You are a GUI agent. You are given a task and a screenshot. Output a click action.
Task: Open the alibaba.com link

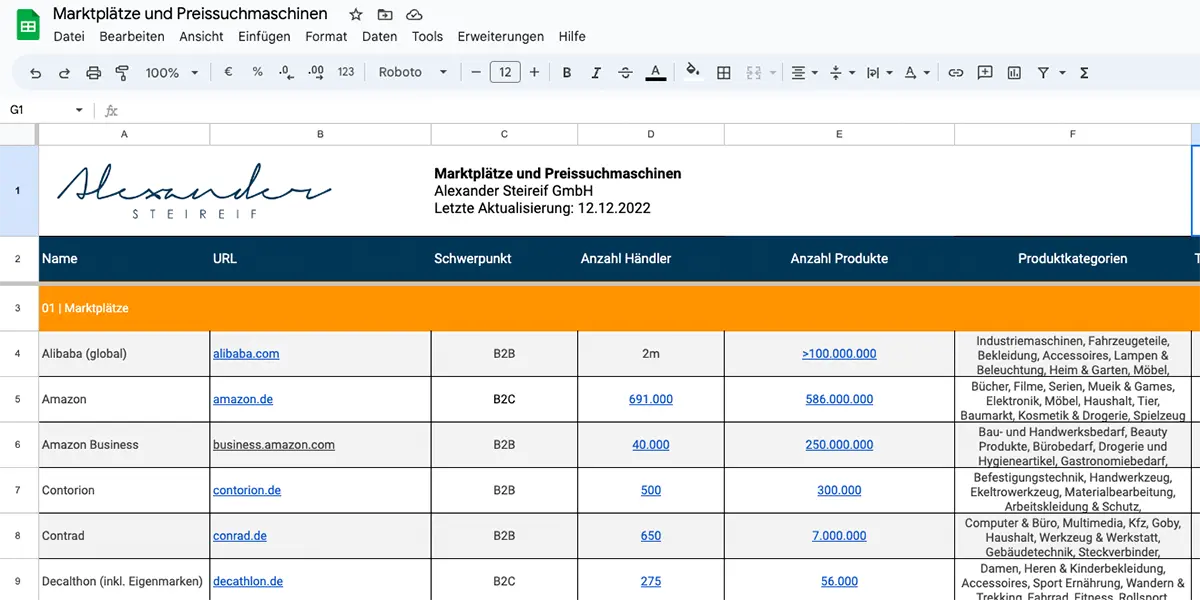coord(246,353)
